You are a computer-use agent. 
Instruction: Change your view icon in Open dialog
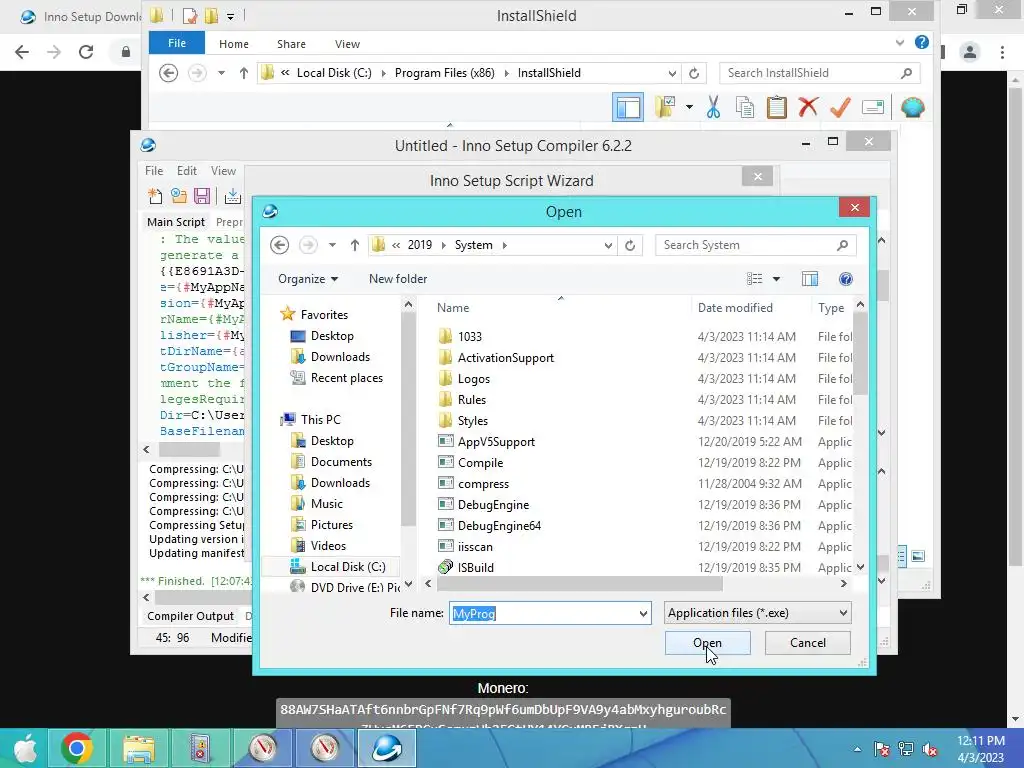coord(755,279)
